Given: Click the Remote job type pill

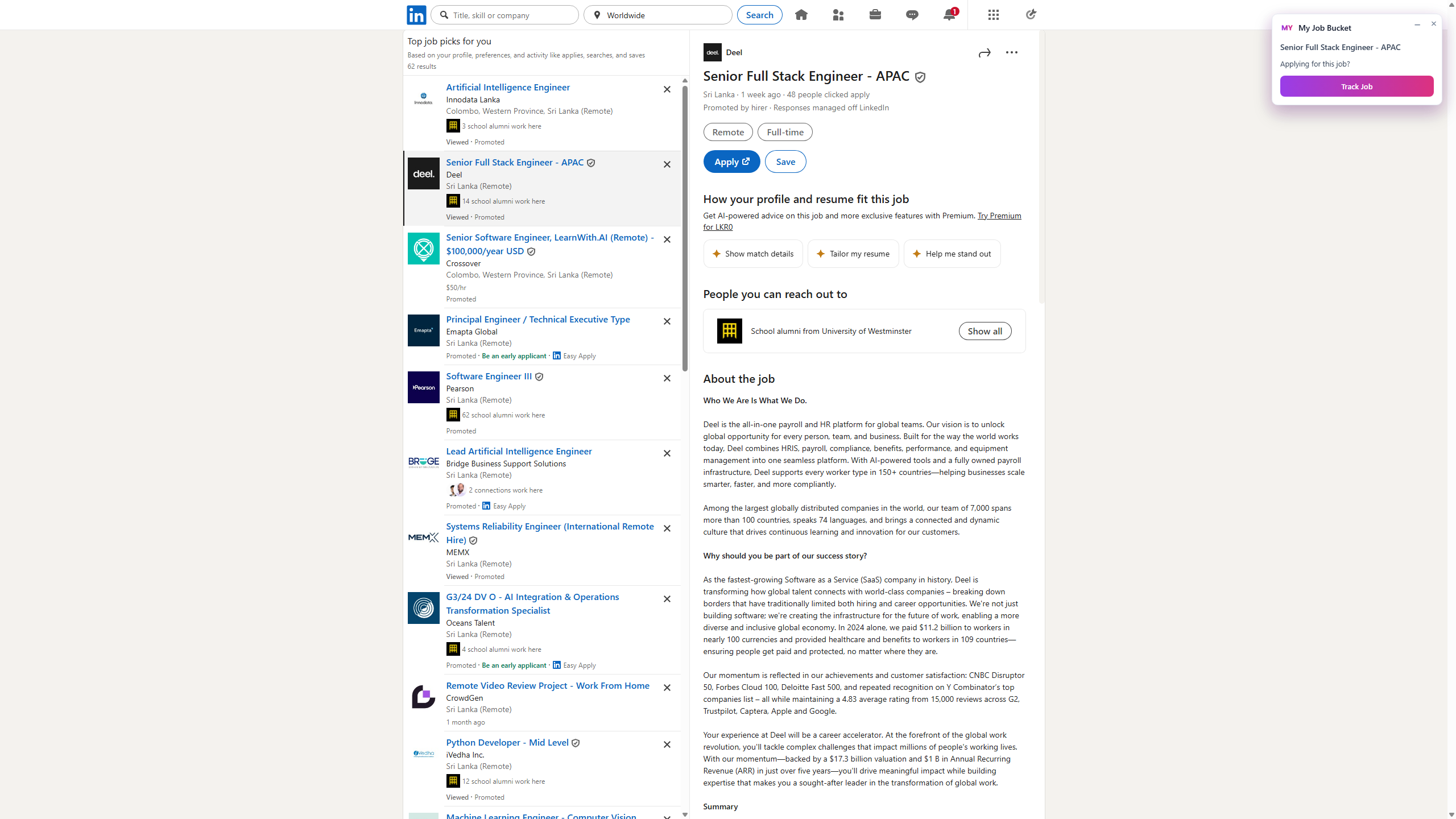Looking at the screenshot, I should coord(728,132).
